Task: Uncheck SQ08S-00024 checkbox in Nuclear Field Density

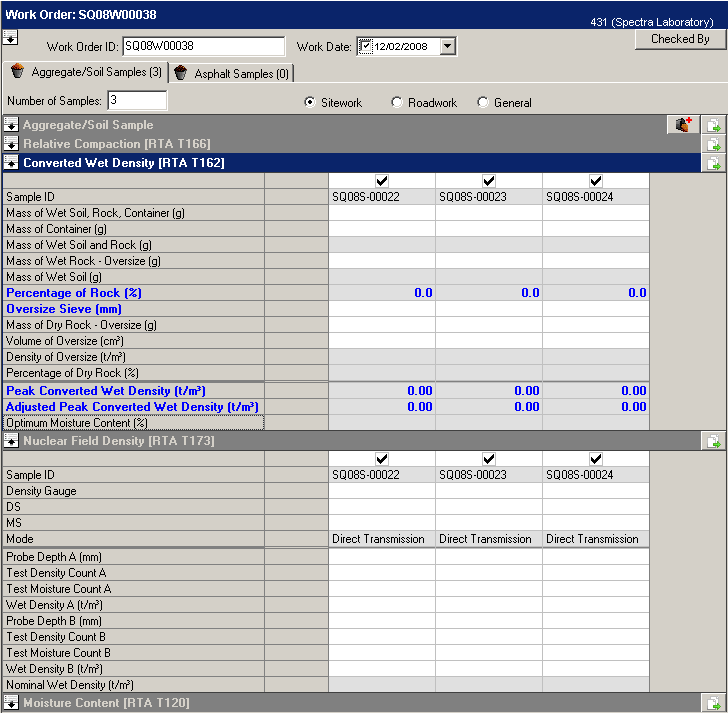Action: [x=596, y=459]
